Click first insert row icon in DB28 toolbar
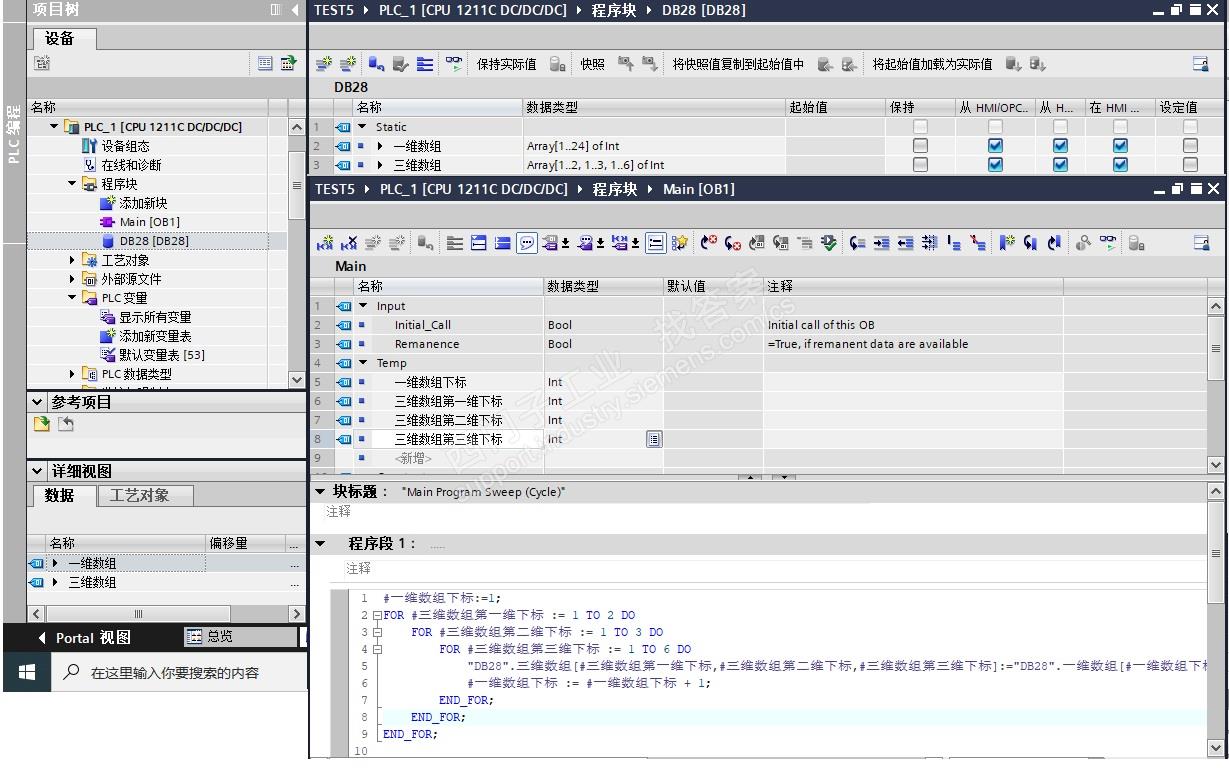Screen dimensions: 1229x768 (x=323, y=64)
